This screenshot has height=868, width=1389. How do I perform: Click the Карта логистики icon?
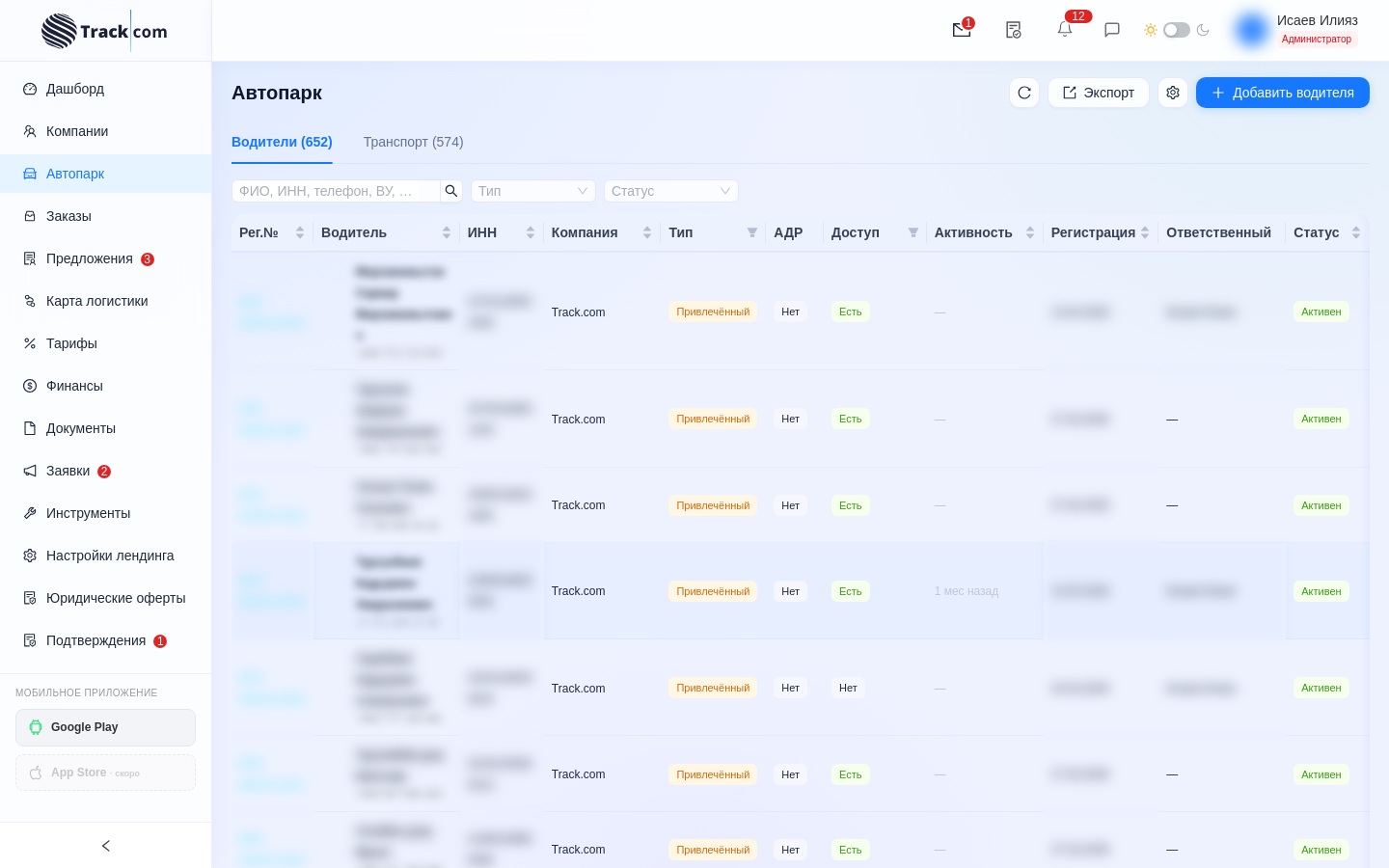(x=30, y=301)
